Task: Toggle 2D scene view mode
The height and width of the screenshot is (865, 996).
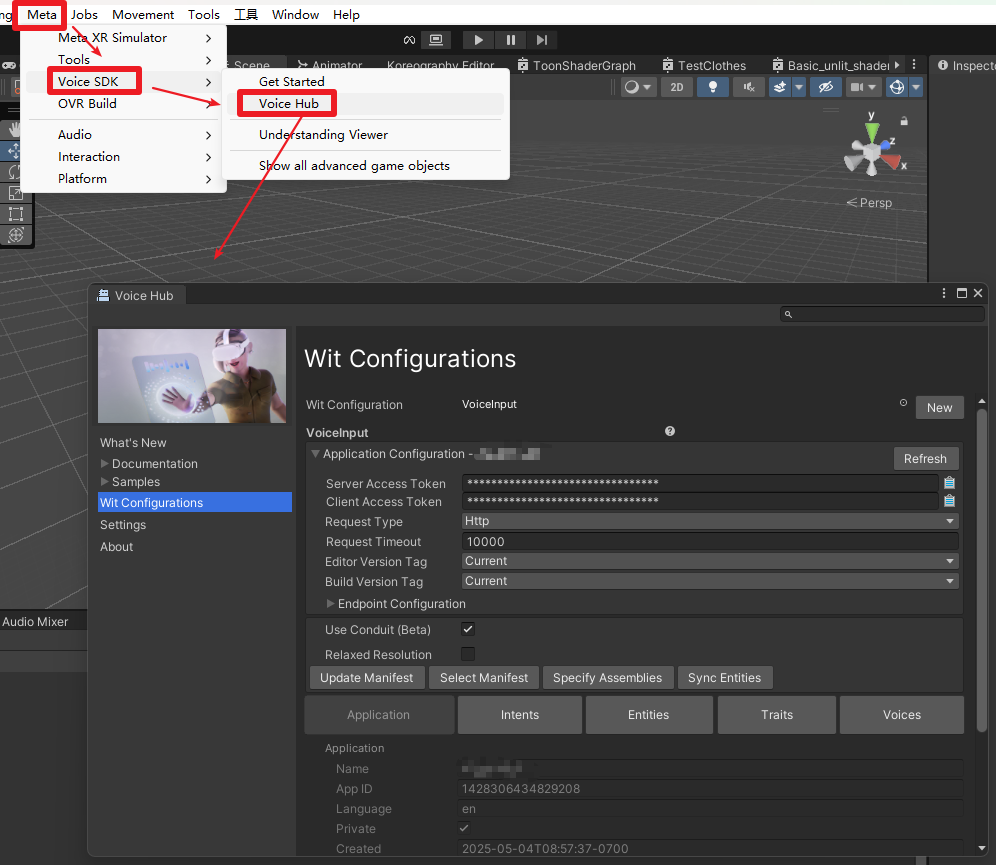Action: 676,87
